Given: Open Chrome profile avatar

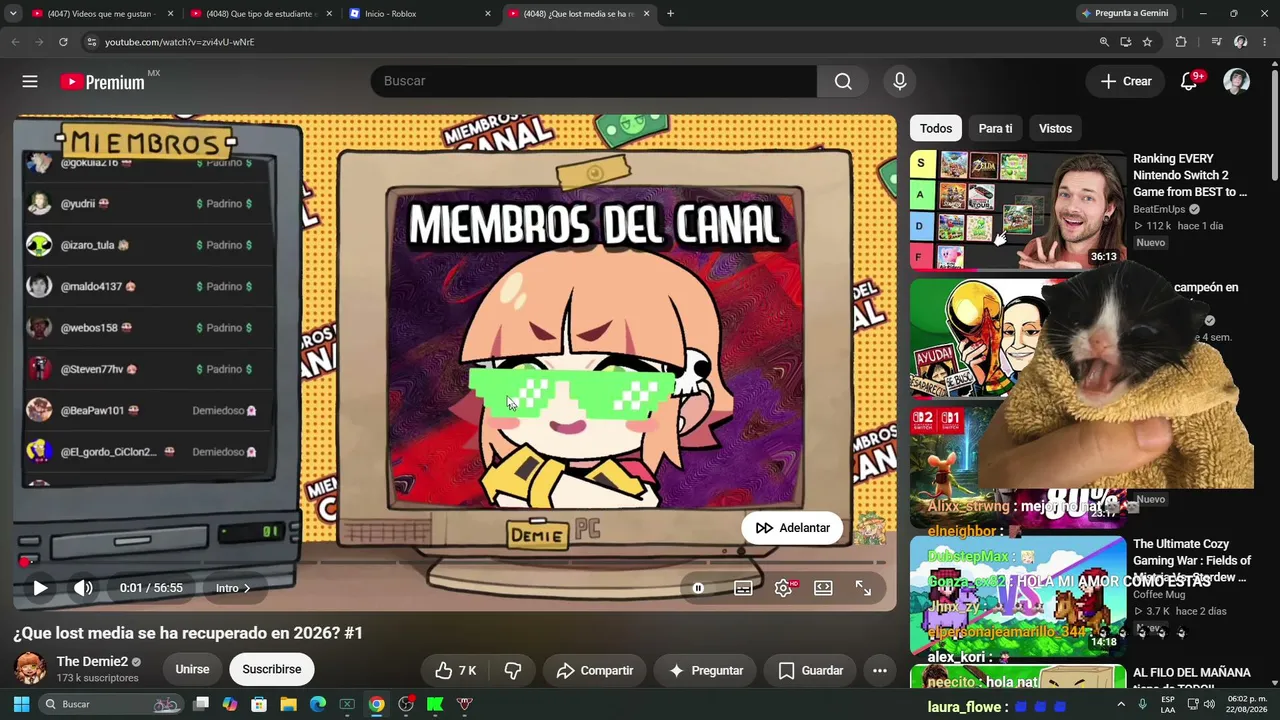Looking at the screenshot, I should 1241,42.
